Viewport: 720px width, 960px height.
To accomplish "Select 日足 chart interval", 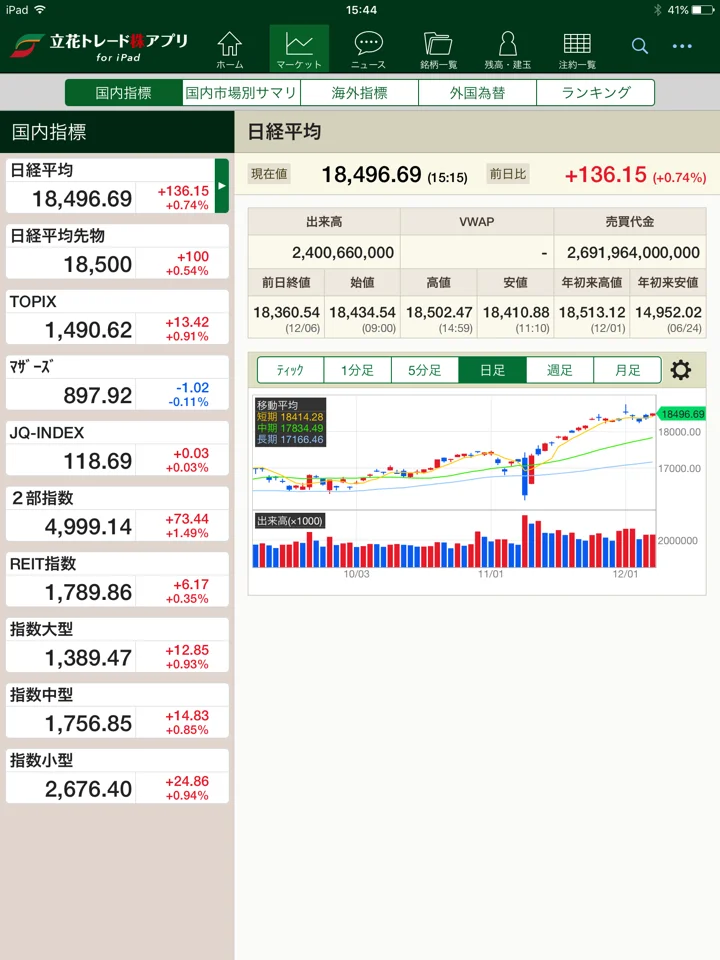I will pos(492,370).
